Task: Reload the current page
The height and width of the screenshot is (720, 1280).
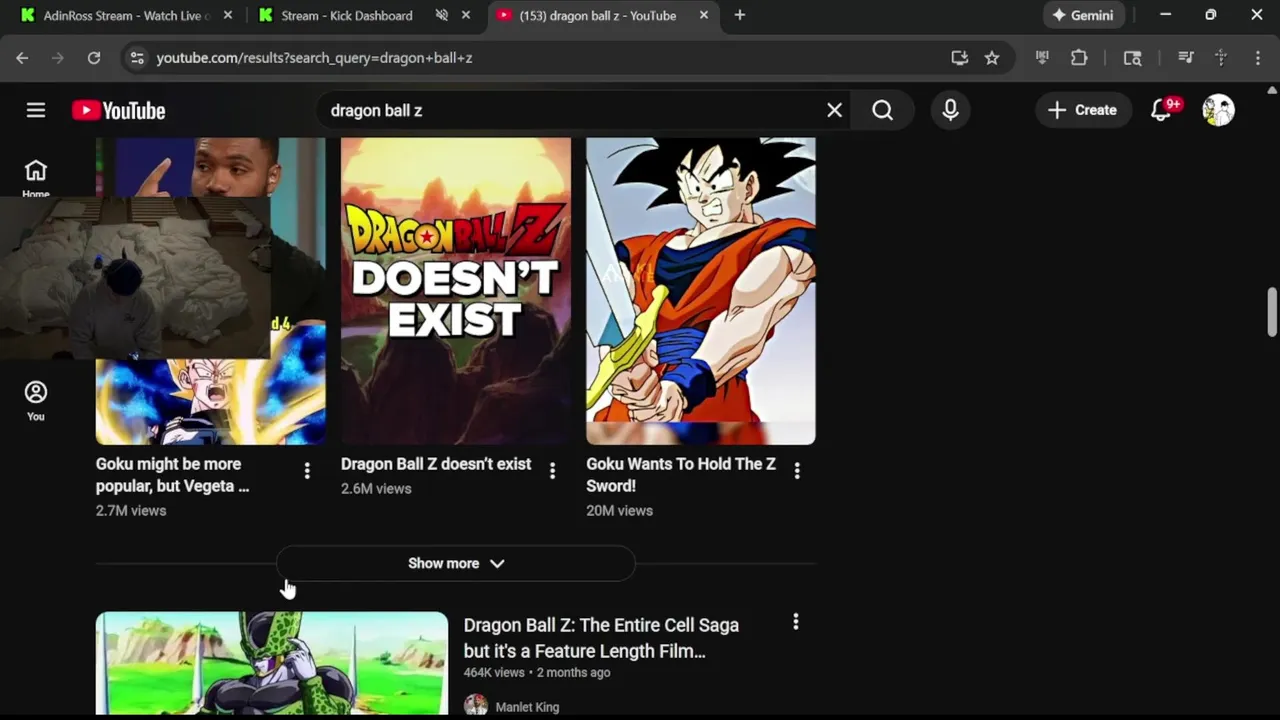Action: [x=94, y=58]
